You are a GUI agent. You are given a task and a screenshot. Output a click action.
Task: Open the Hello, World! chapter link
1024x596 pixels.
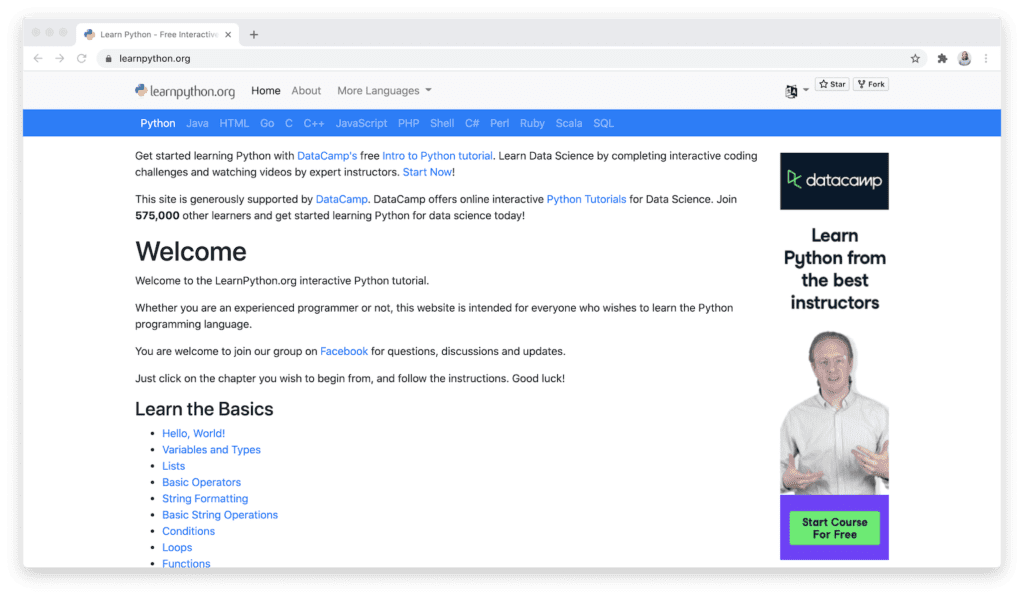pos(193,434)
